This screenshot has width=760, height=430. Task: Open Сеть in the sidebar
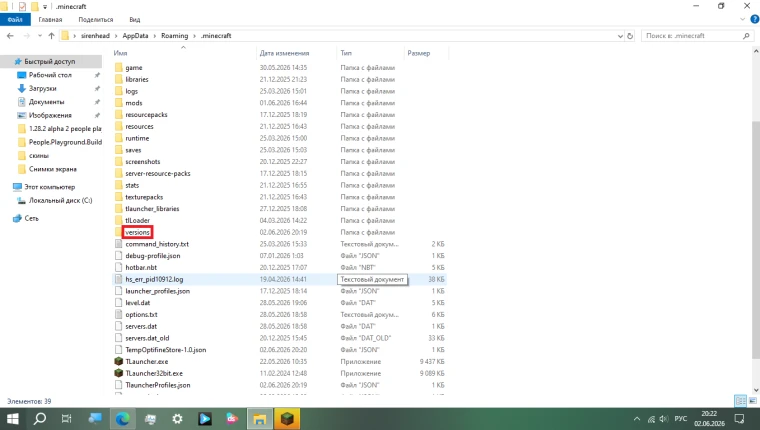pos(32,218)
